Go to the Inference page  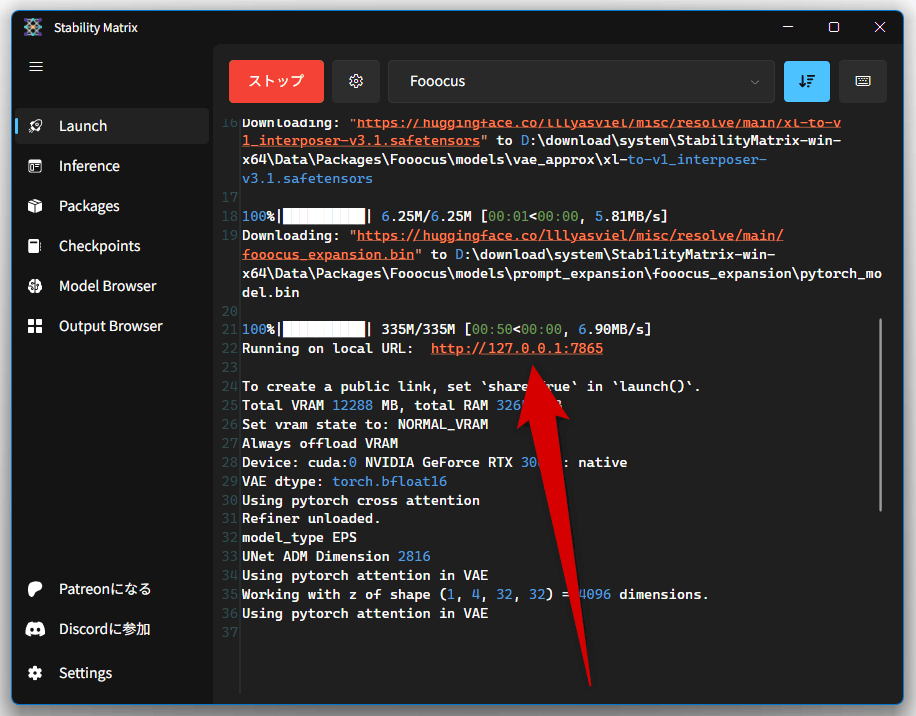tap(112, 166)
